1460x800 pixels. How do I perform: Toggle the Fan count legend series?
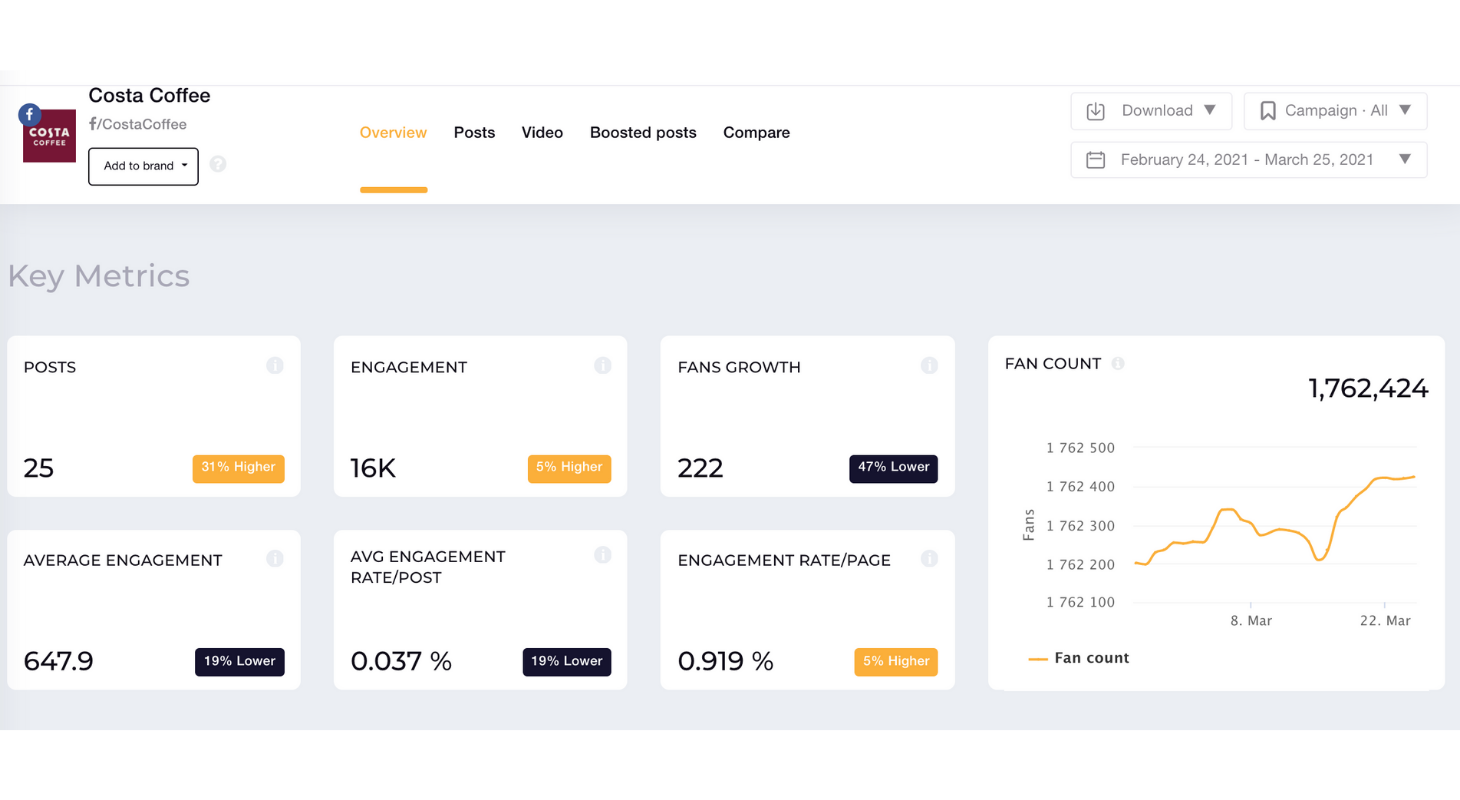coord(1079,658)
